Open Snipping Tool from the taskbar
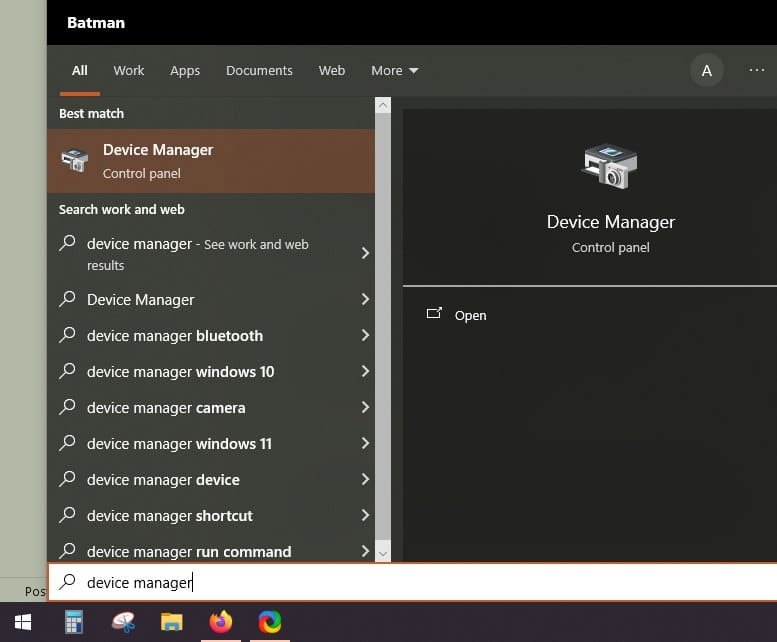 [123, 622]
